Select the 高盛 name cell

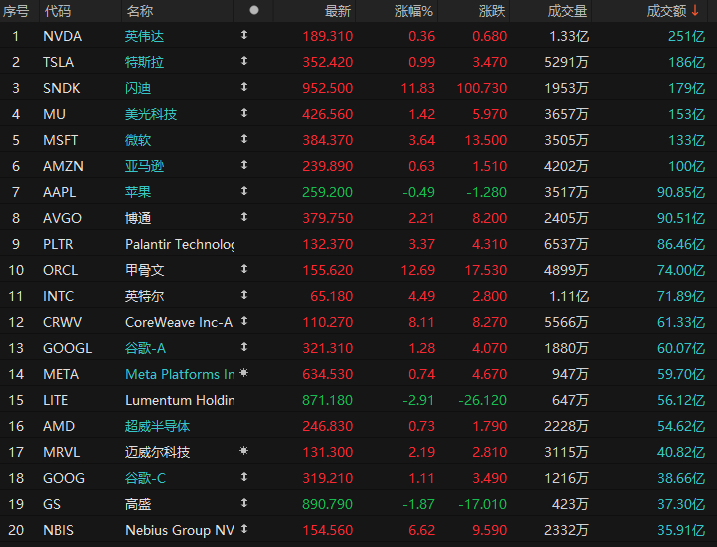coord(138,504)
